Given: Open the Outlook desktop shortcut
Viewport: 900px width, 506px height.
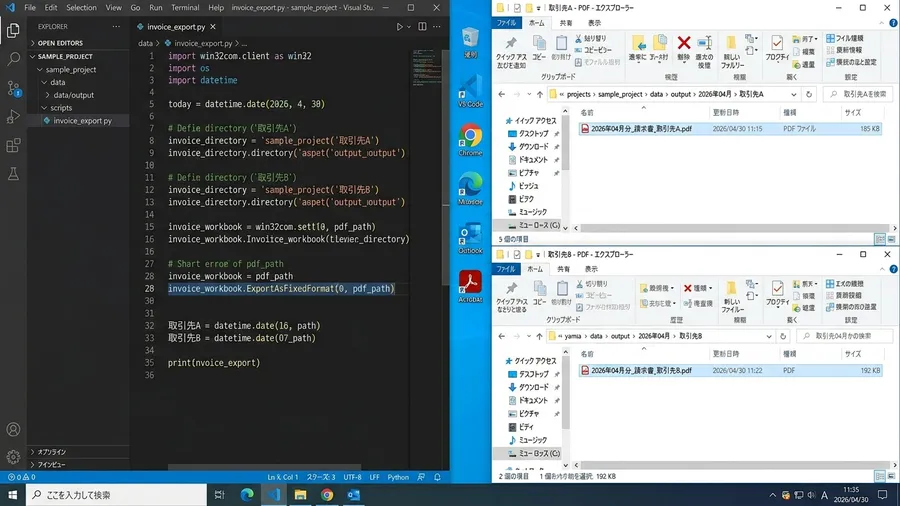Looking at the screenshot, I should 470,238.
